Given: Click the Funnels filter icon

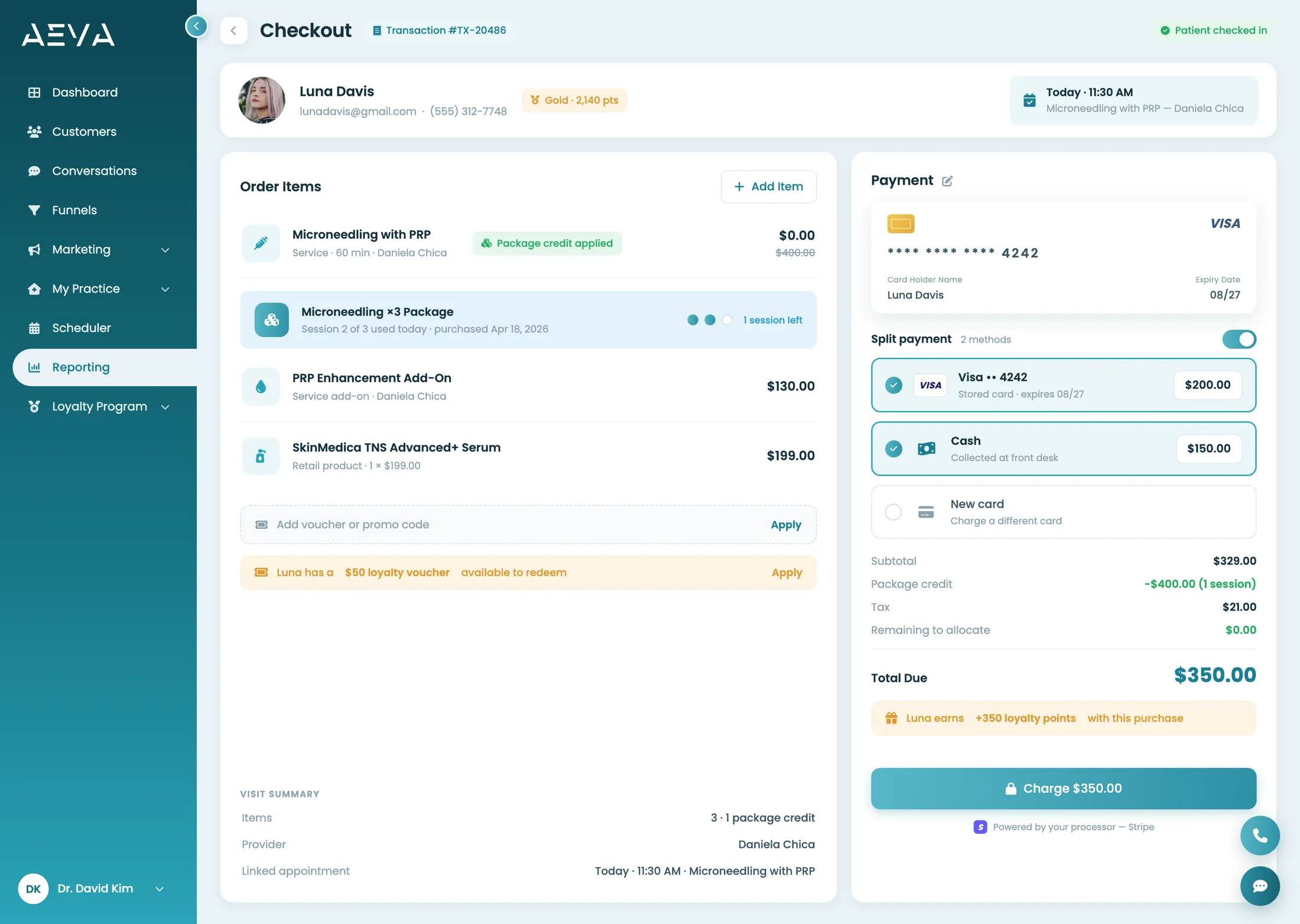Looking at the screenshot, I should click(34, 210).
